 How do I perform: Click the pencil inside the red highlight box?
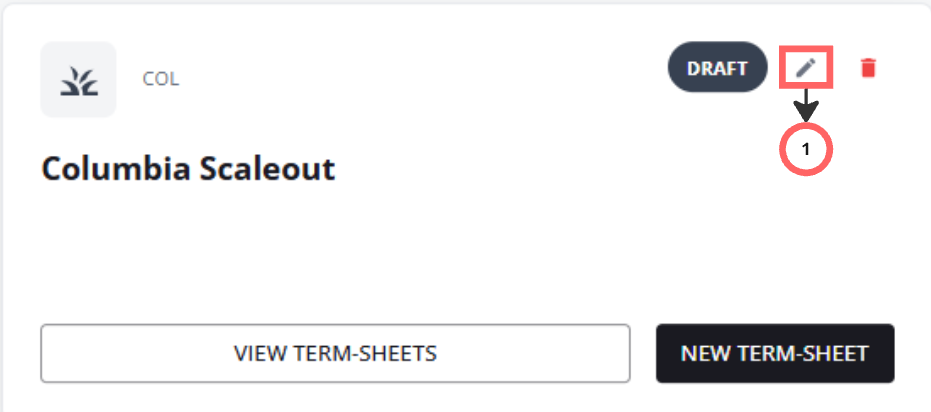(807, 68)
